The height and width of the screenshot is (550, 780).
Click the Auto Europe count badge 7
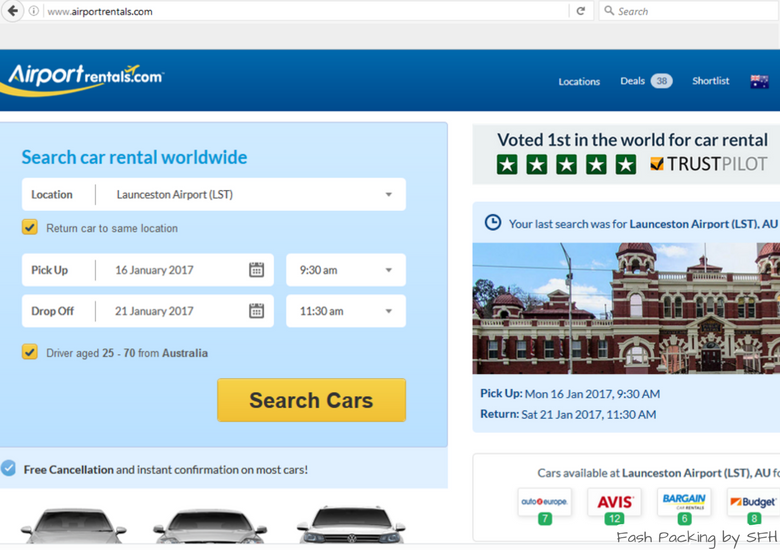tap(545, 519)
